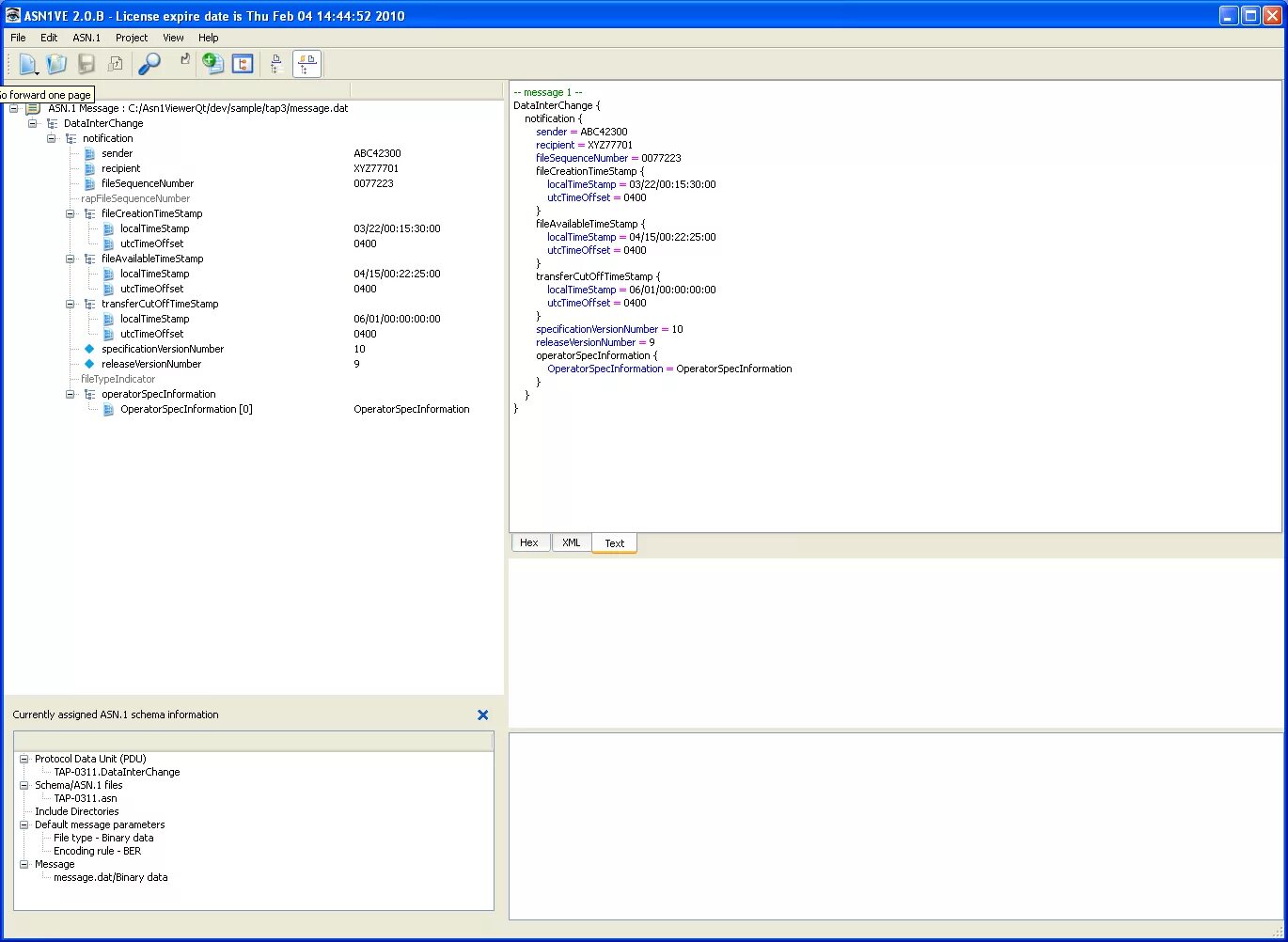Image resolution: width=1288 pixels, height=942 pixels.
Task: Collapse the notification tree node
Action: 51,138
